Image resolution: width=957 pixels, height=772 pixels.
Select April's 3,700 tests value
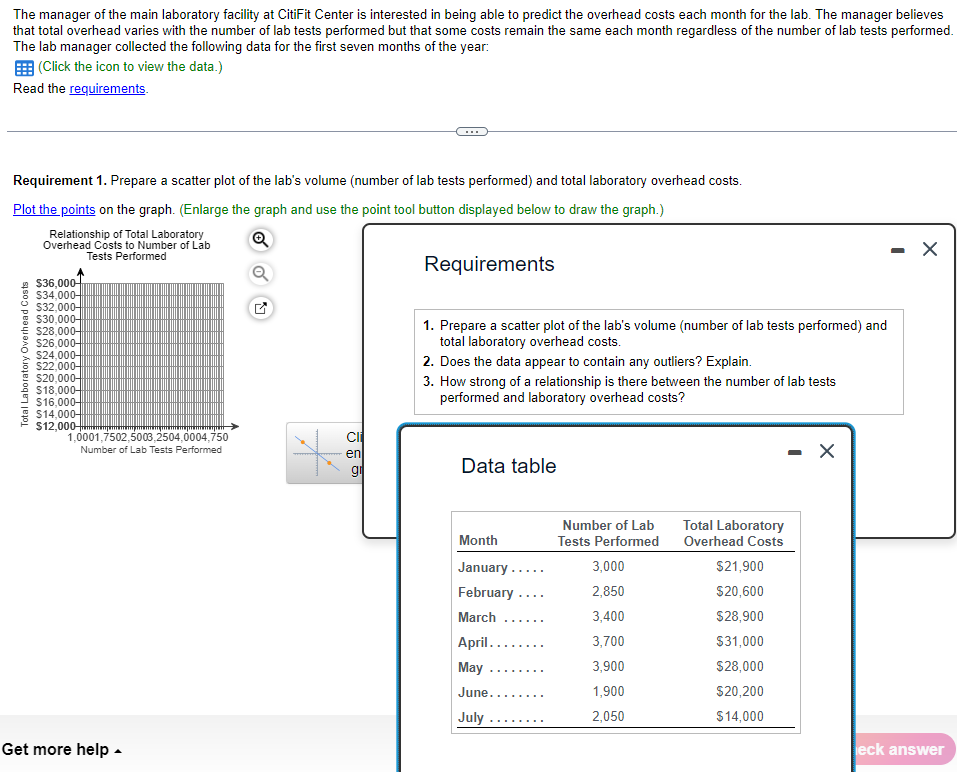[608, 641]
